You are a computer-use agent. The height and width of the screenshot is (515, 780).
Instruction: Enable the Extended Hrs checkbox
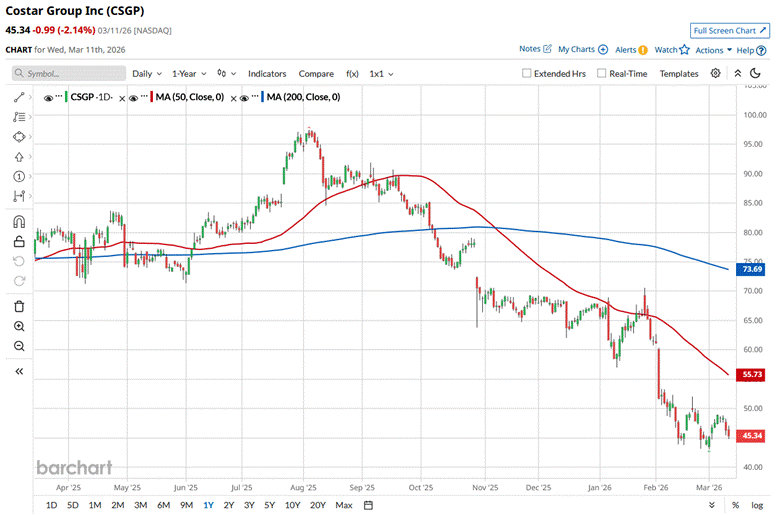click(x=528, y=74)
